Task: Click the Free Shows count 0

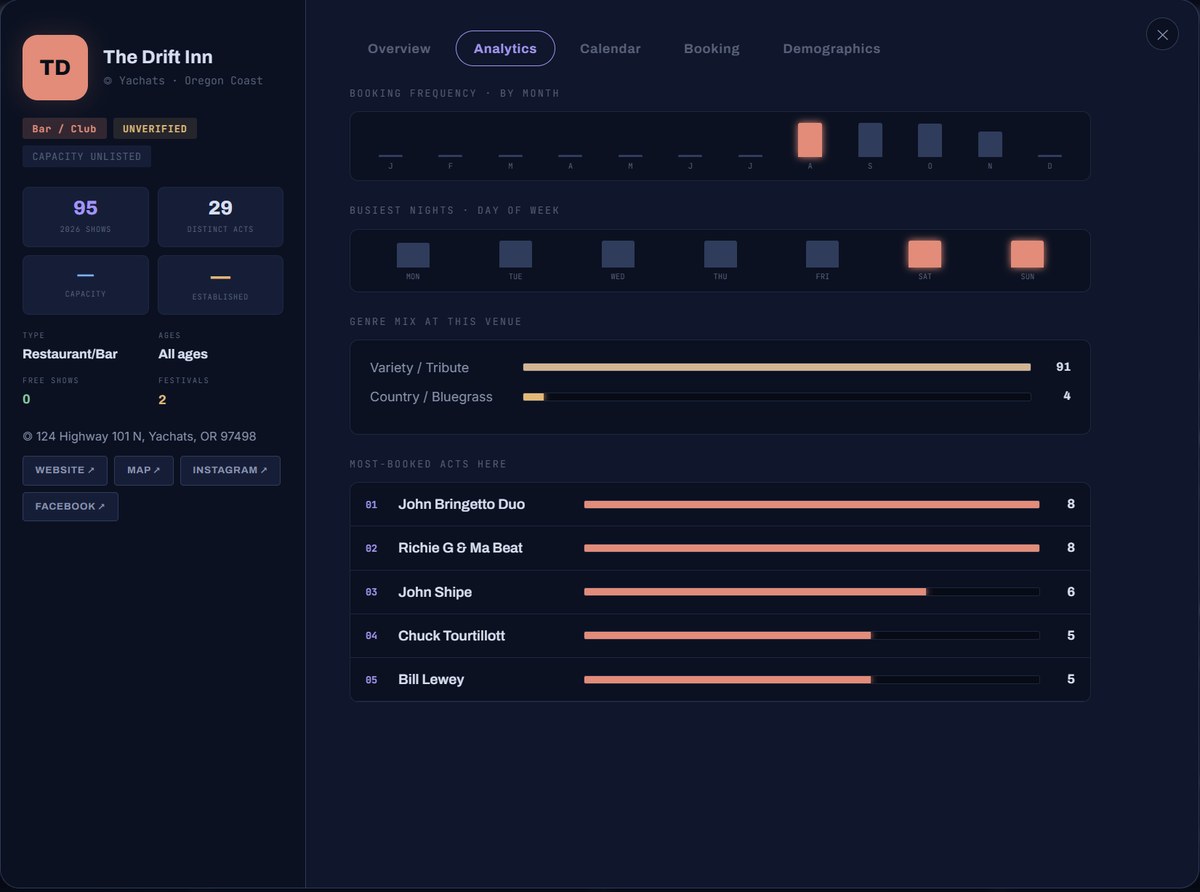Action: point(27,400)
